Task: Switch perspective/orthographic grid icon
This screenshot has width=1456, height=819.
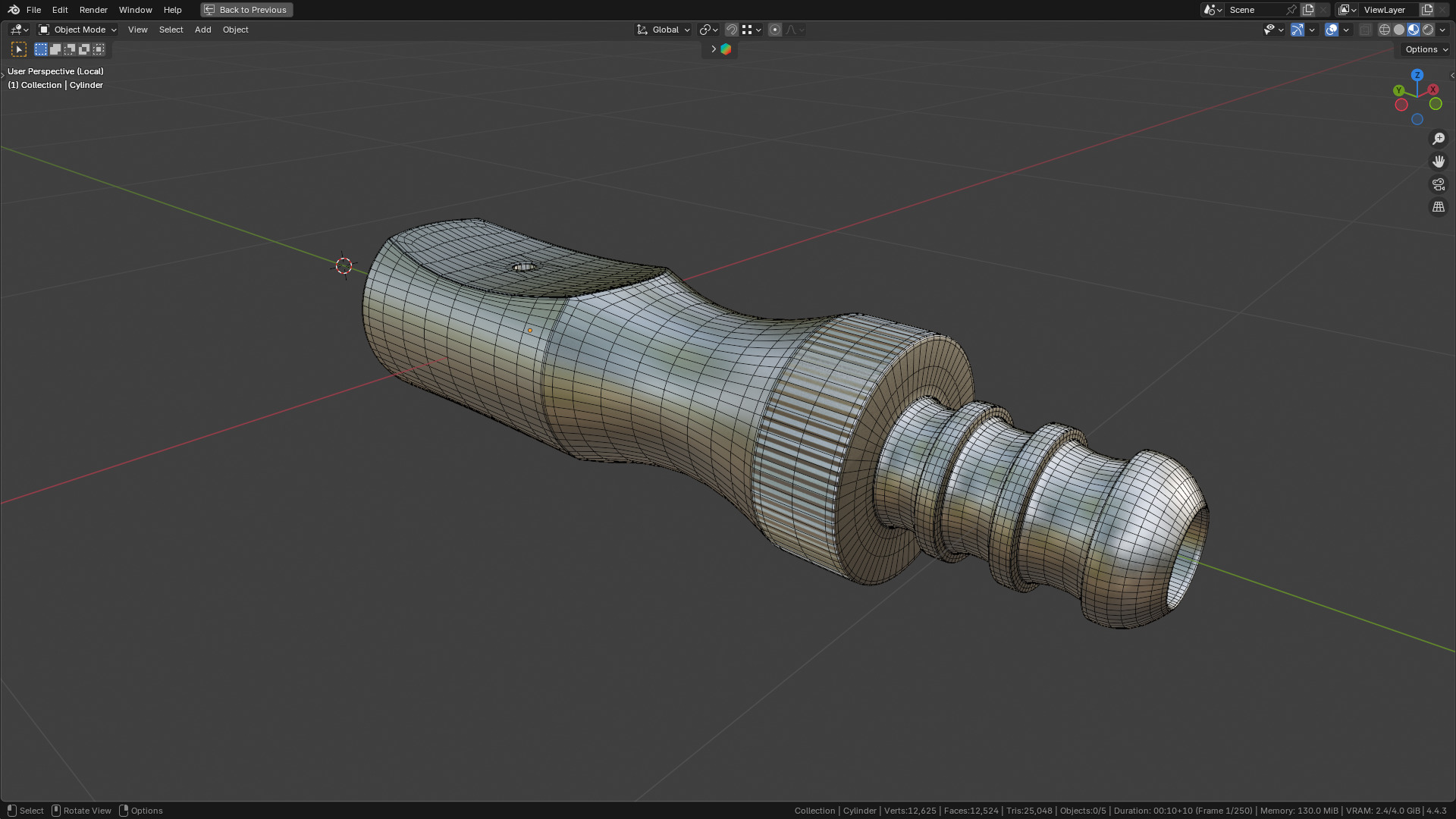Action: click(x=1438, y=207)
